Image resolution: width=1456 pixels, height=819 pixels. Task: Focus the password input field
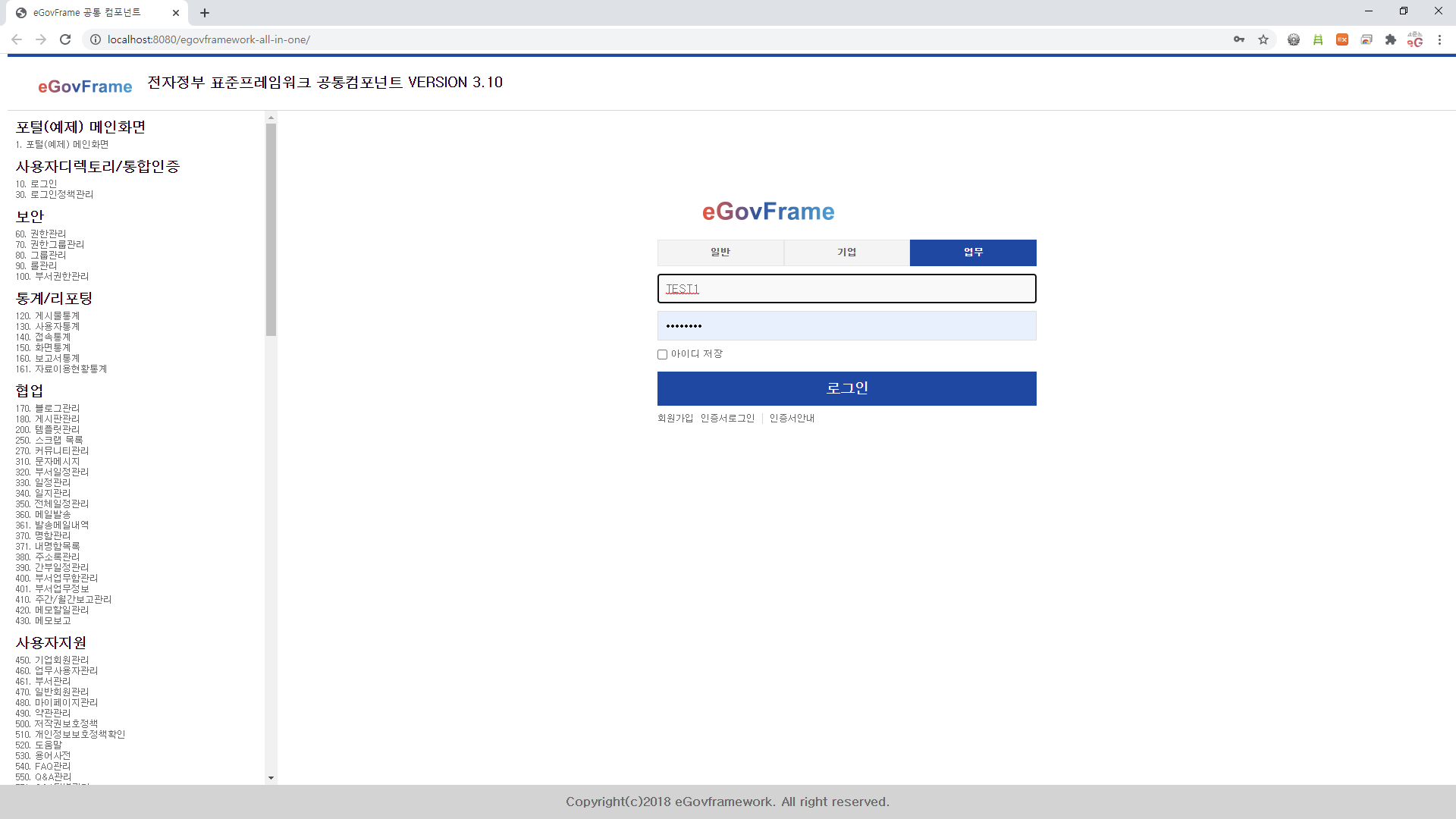pyautogui.click(x=846, y=326)
